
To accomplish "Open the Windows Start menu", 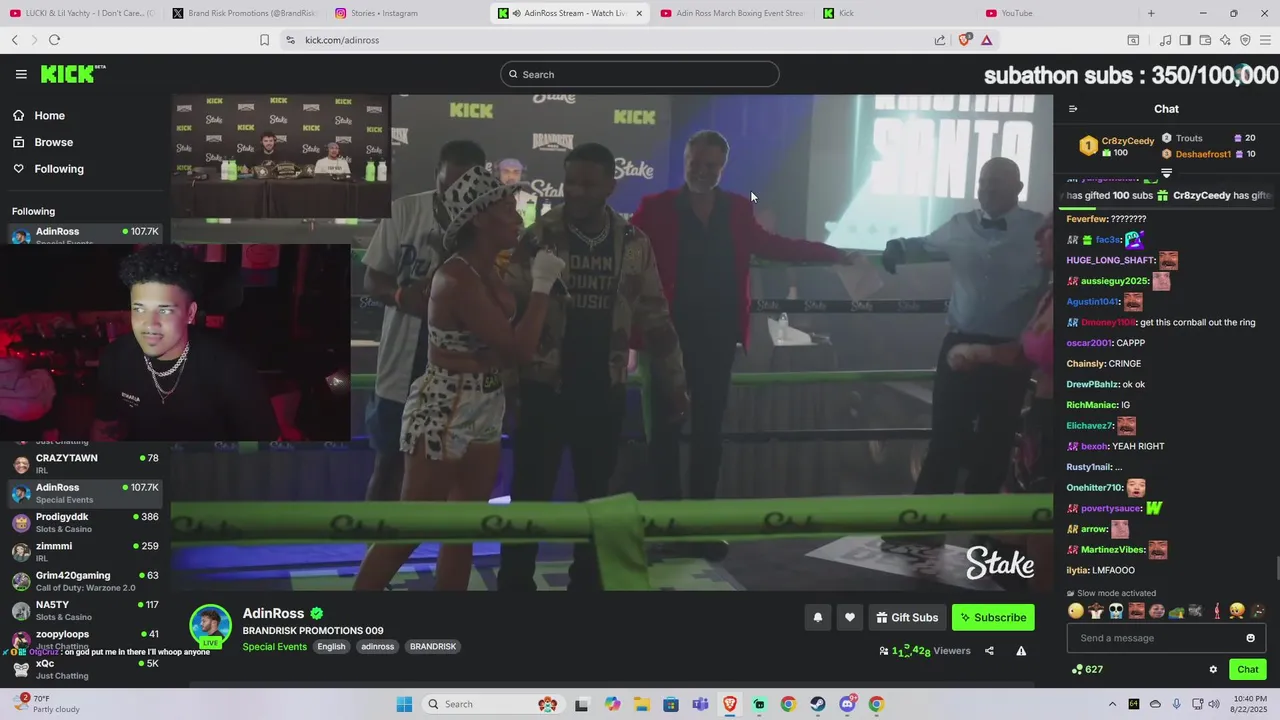I will pos(404,704).
